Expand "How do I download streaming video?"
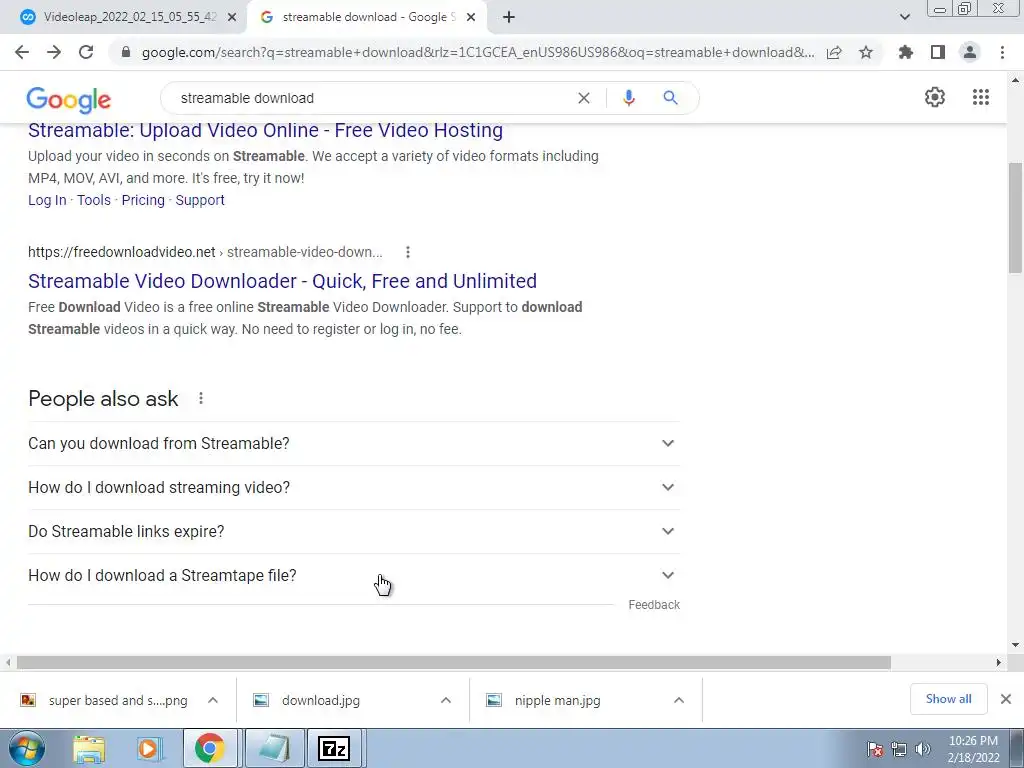Screen dimensions: 1024x768 click(x=354, y=487)
